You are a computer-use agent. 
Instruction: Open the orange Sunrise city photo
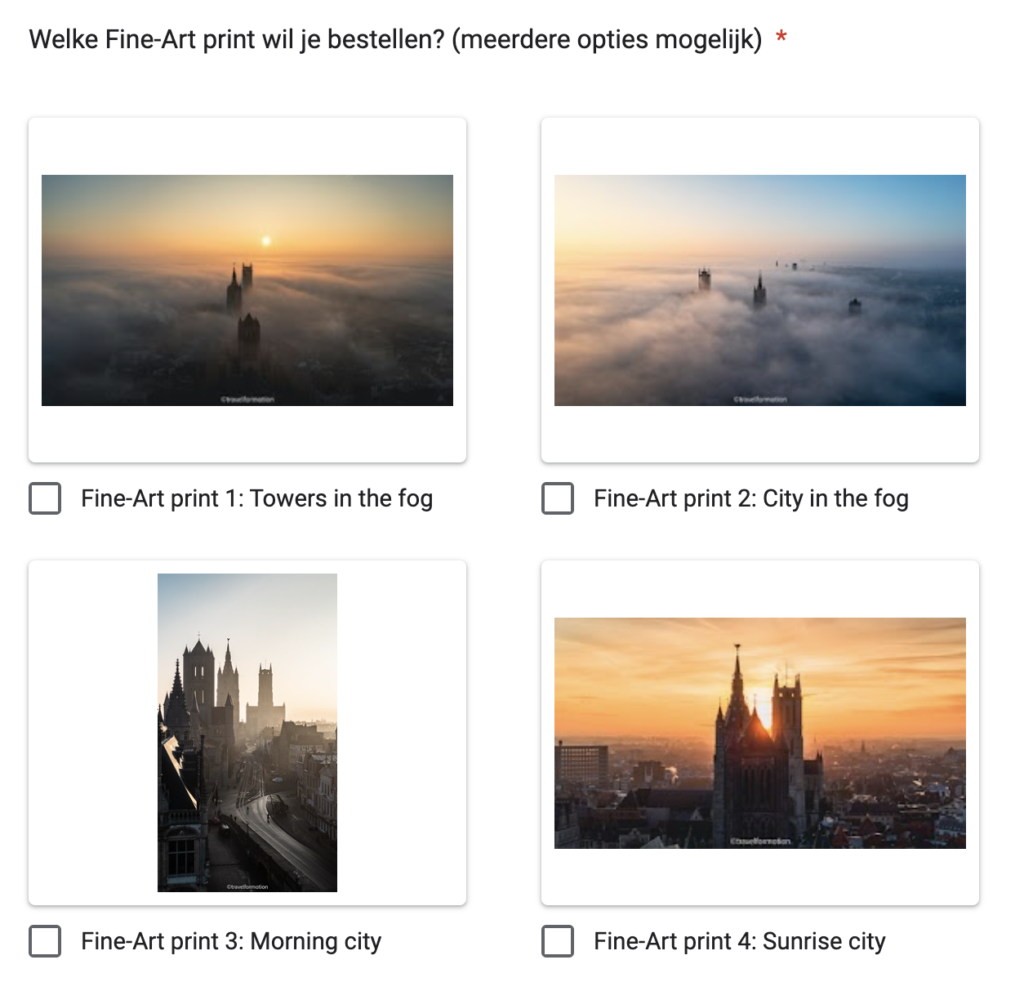click(x=760, y=732)
